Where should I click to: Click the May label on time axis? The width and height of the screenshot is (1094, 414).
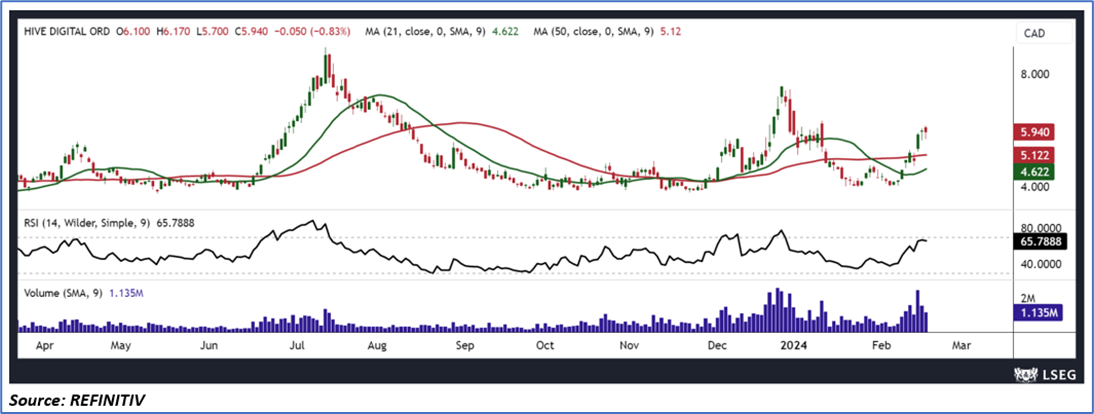pyautogui.click(x=121, y=345)
